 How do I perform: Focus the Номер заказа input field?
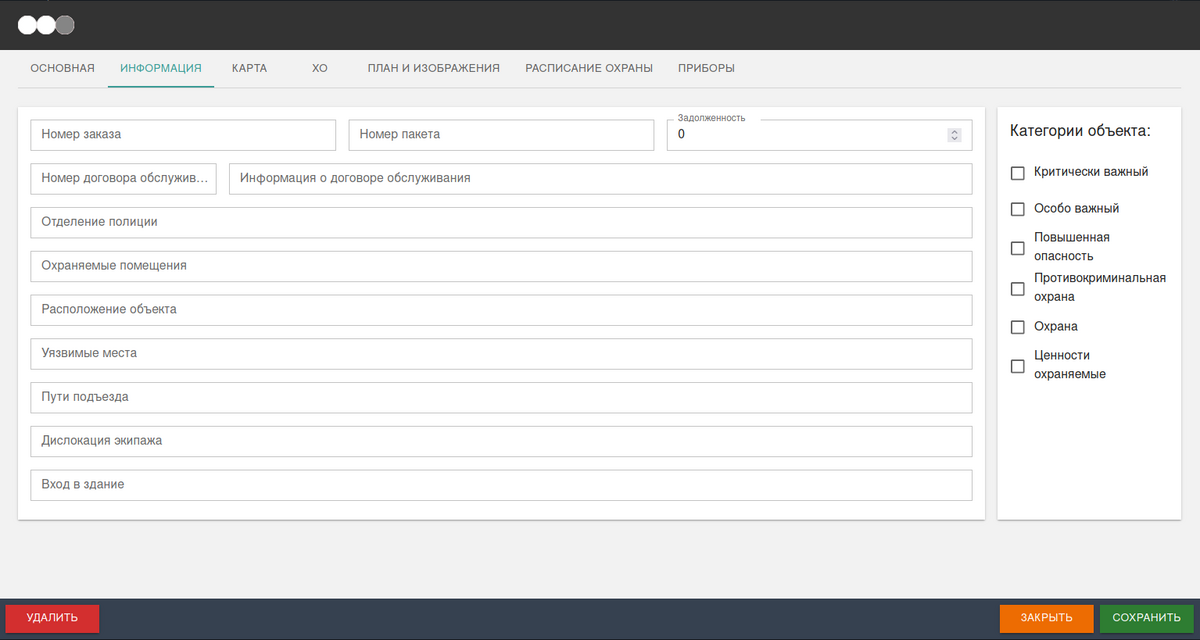pyautogui.click(x=183, y=135)
